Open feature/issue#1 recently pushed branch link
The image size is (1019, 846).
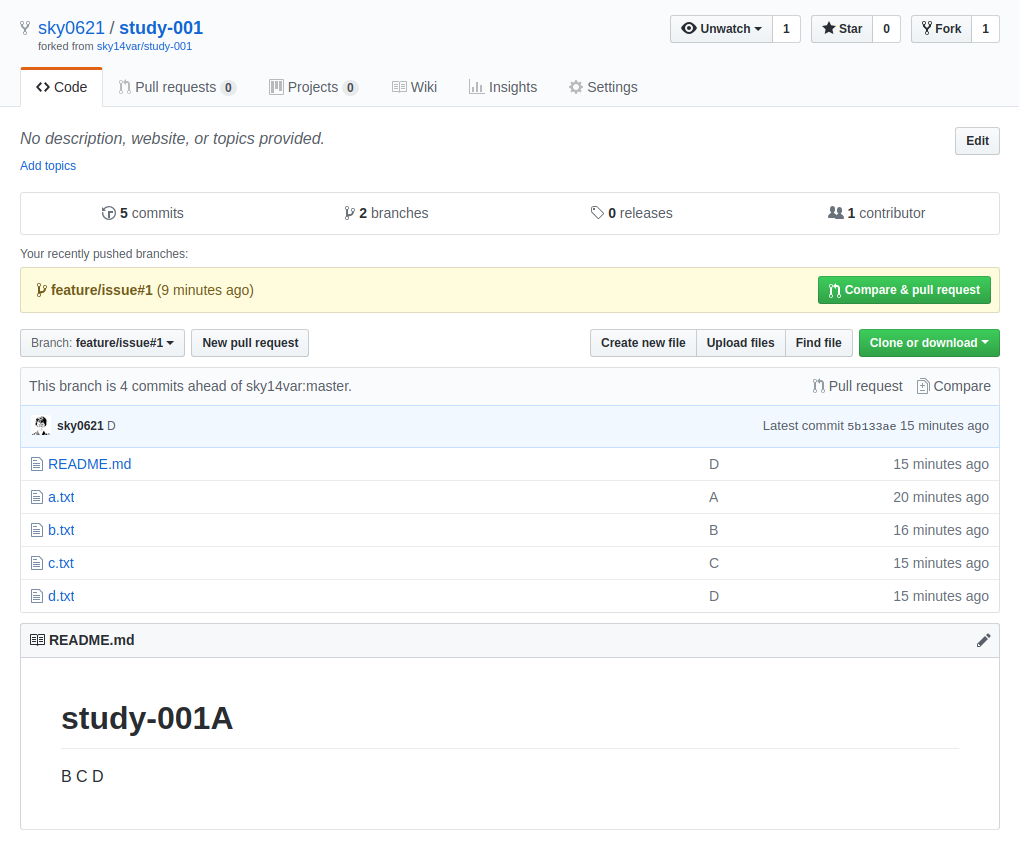coord(101,290)
